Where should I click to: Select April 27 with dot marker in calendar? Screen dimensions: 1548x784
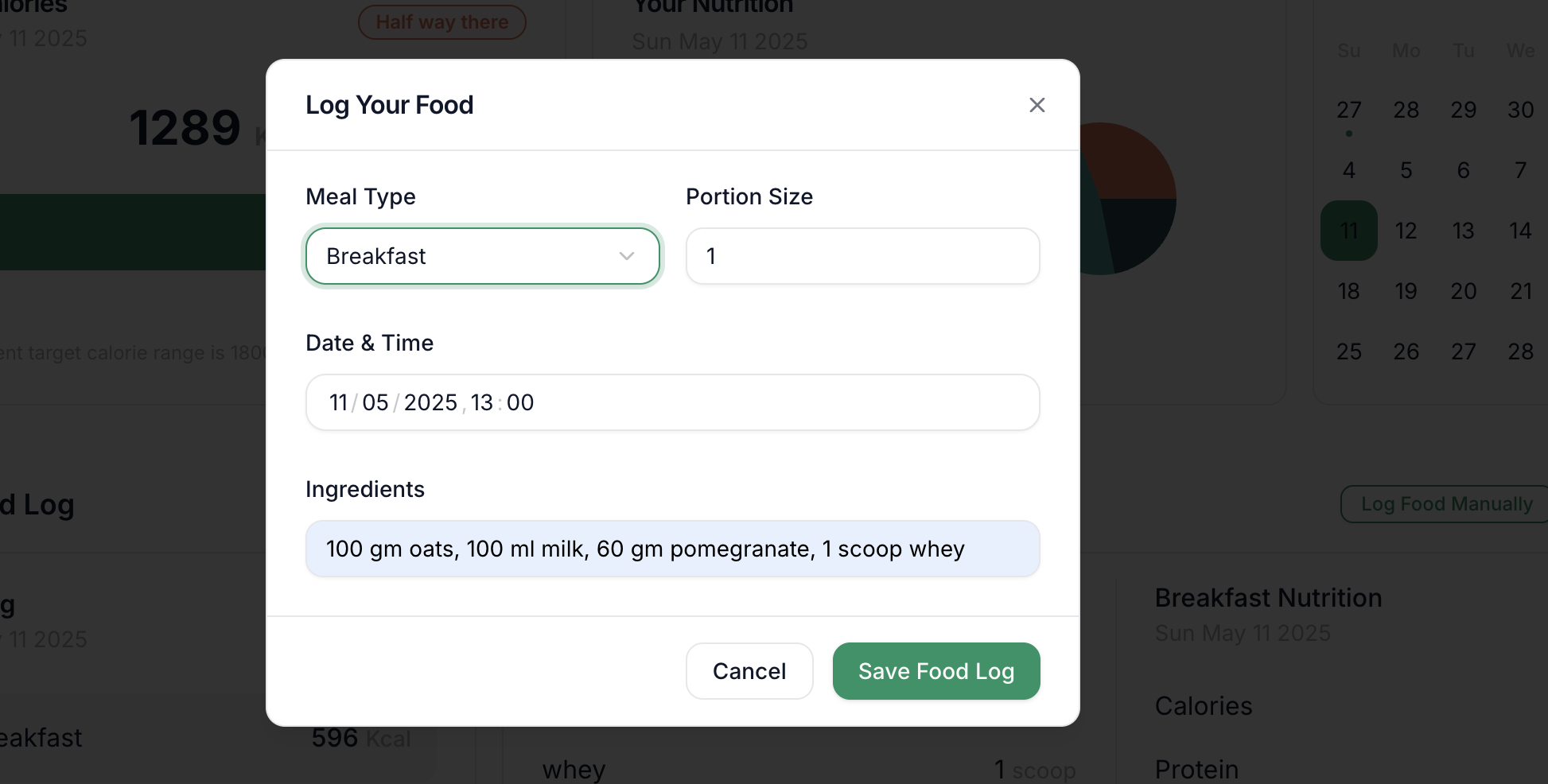(x=1348, y=110)
